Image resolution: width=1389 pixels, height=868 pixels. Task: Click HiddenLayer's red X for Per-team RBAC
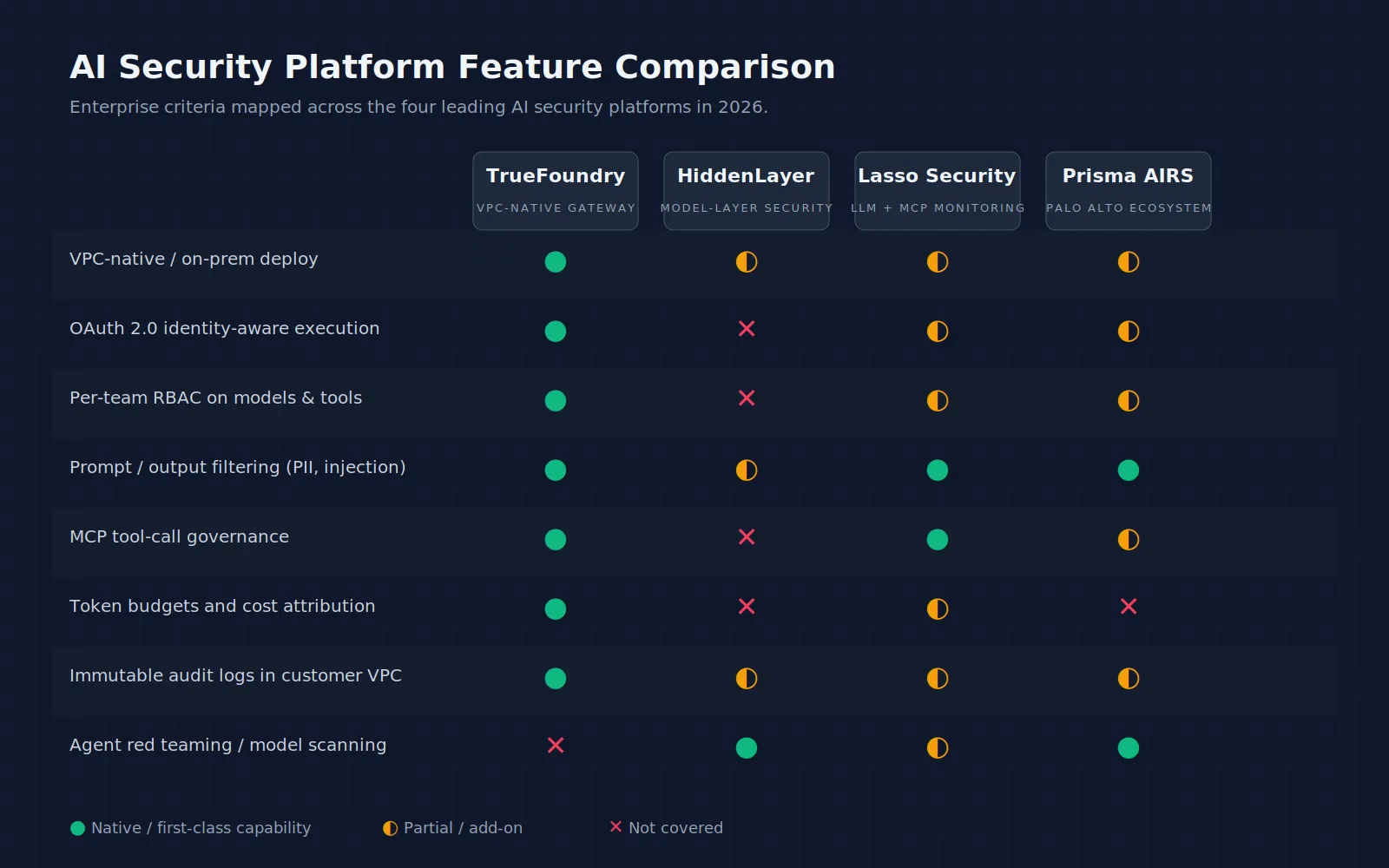pos(747,398)
